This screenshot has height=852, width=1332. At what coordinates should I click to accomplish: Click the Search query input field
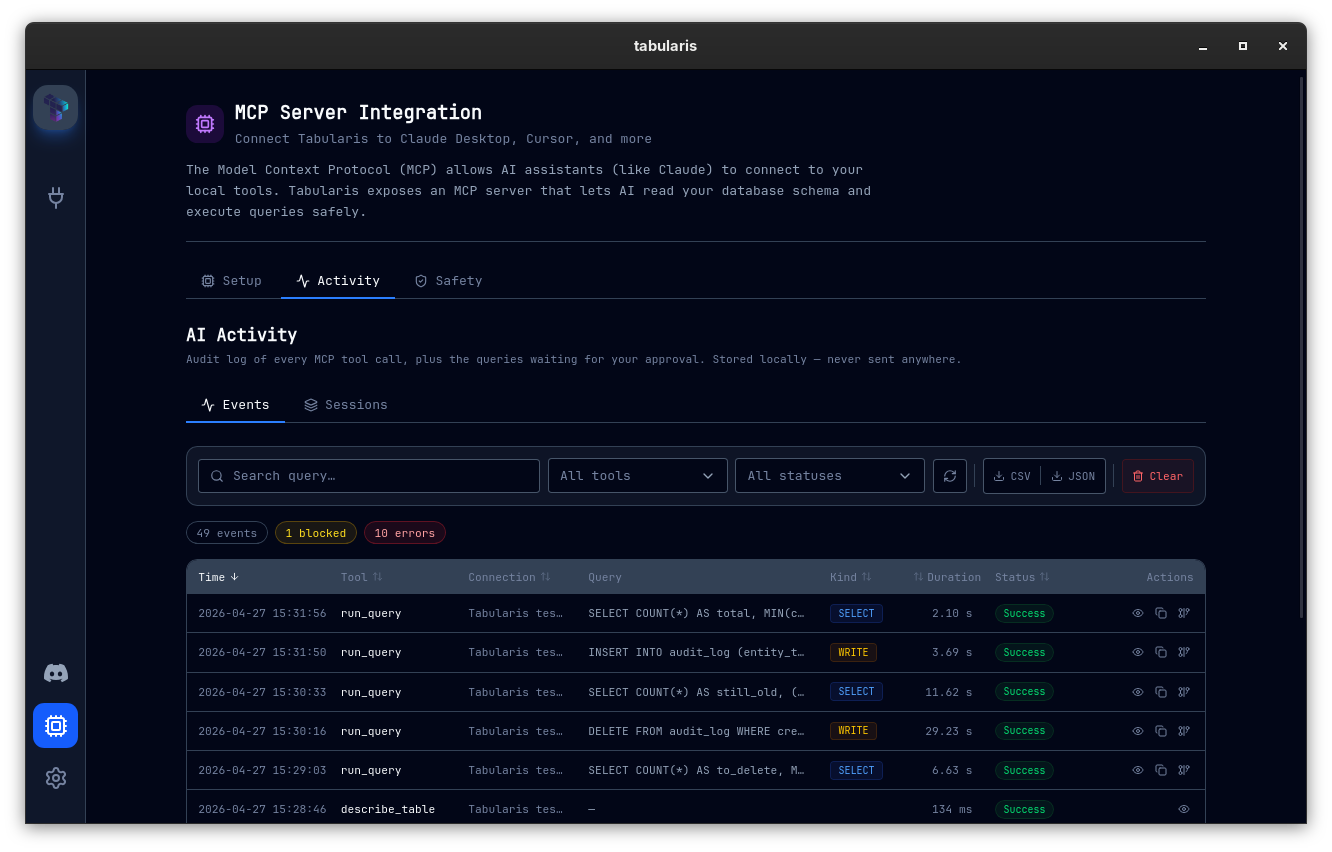click(368, 475)
